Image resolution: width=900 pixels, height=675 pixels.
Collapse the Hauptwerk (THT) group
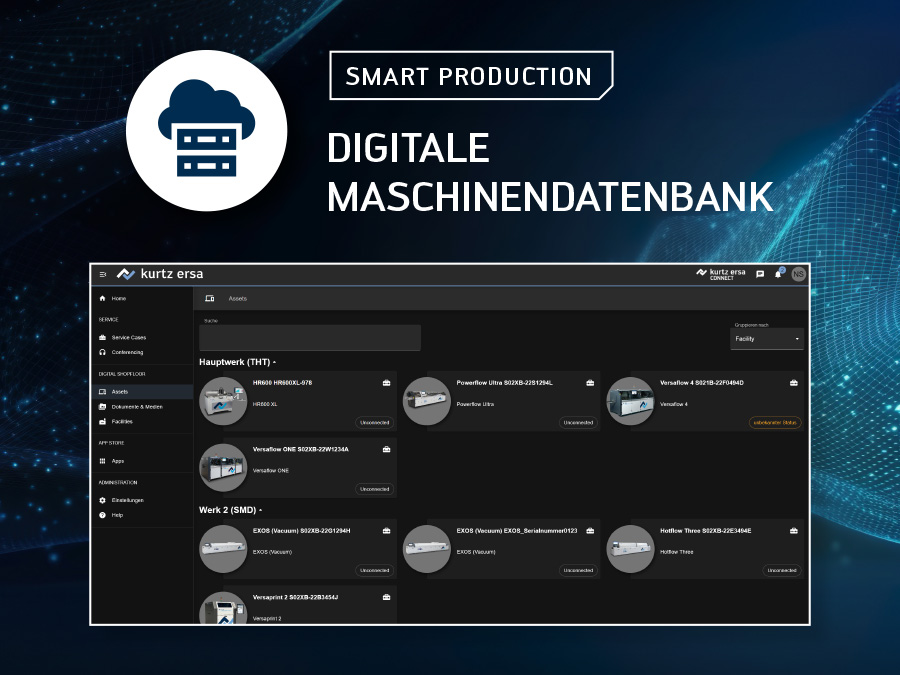pos(274,362)
